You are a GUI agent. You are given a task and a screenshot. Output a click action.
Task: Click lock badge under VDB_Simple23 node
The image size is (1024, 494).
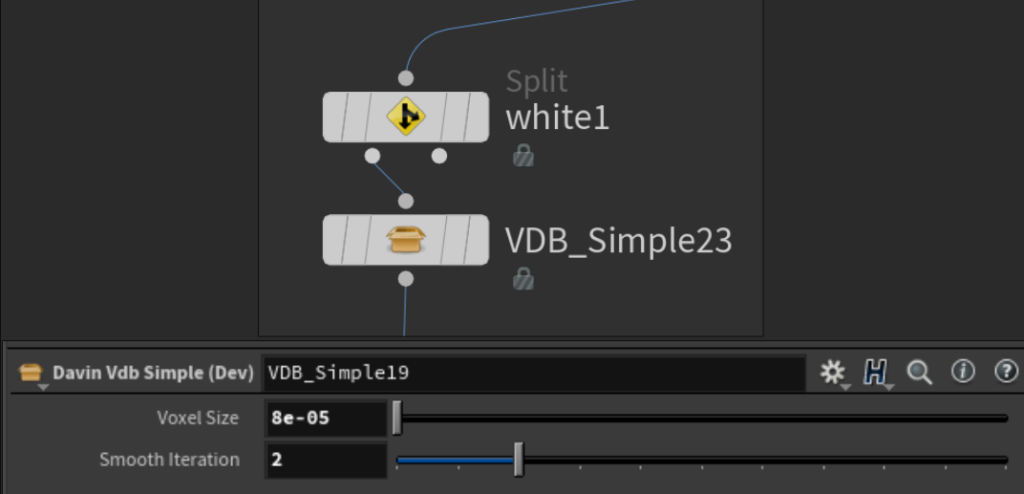point(523,278)
